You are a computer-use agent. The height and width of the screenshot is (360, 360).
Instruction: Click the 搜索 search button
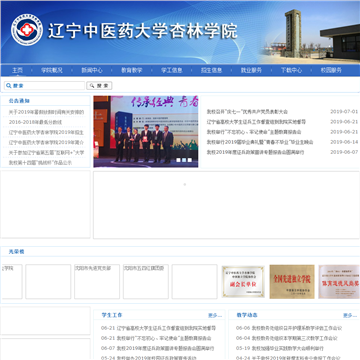[x=99, y=86]
